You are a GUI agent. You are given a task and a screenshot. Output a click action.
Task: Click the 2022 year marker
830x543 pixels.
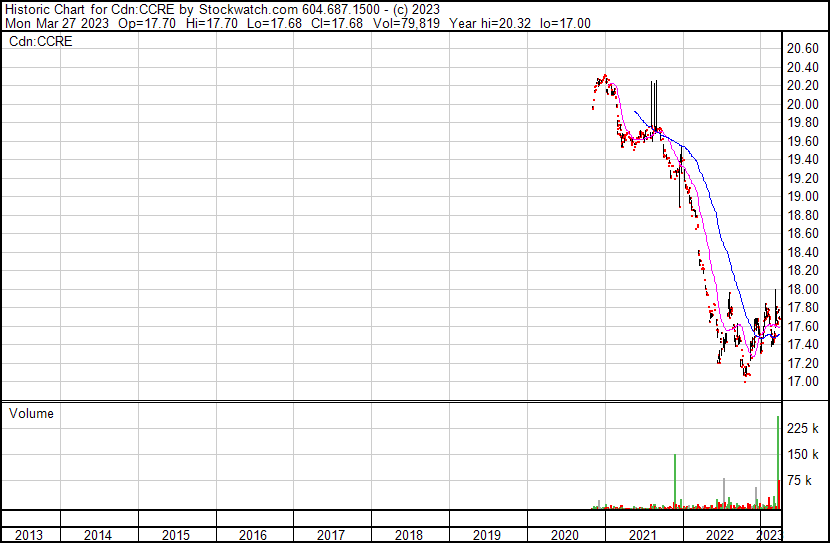tap(721, 535)
